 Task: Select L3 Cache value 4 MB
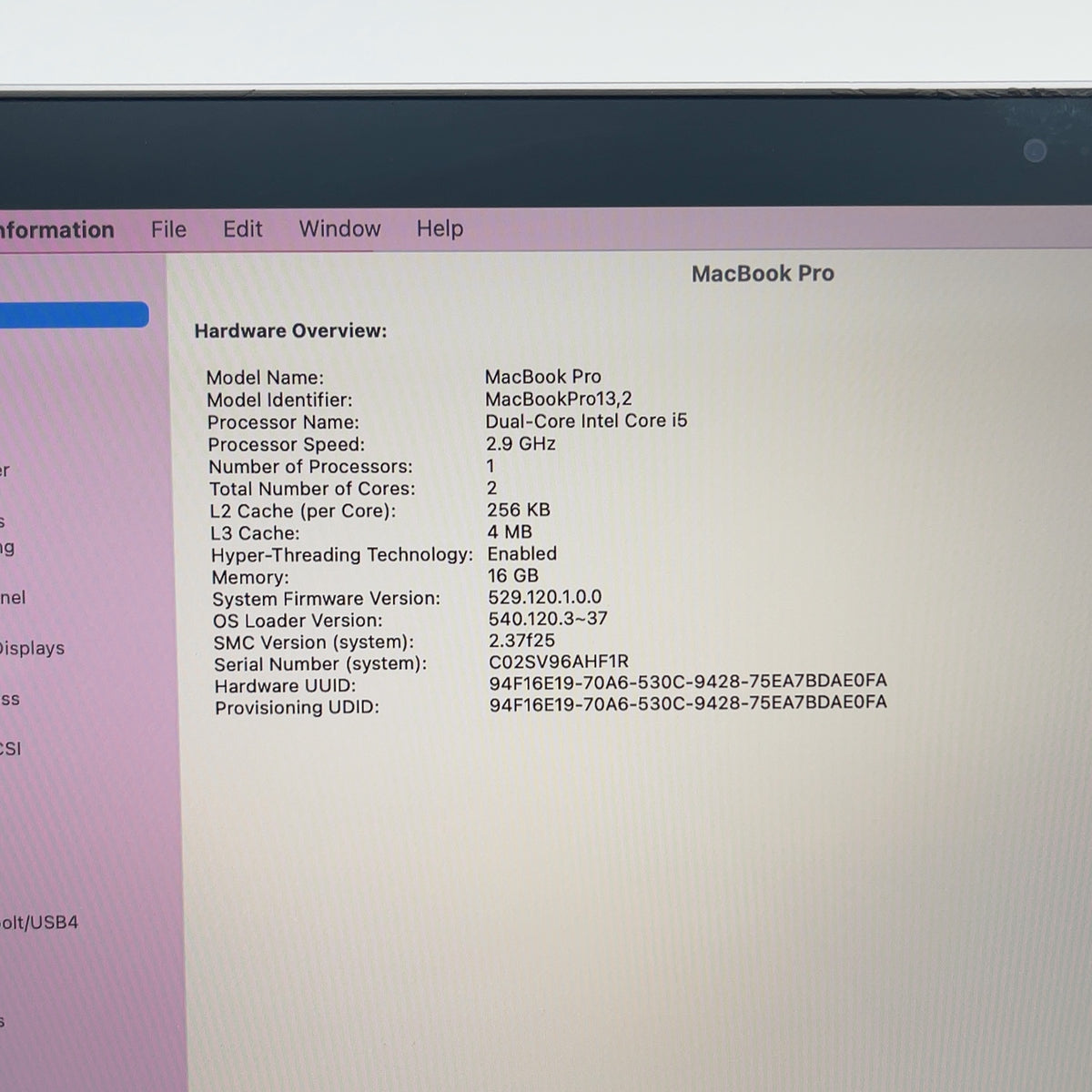pos(510,531)
